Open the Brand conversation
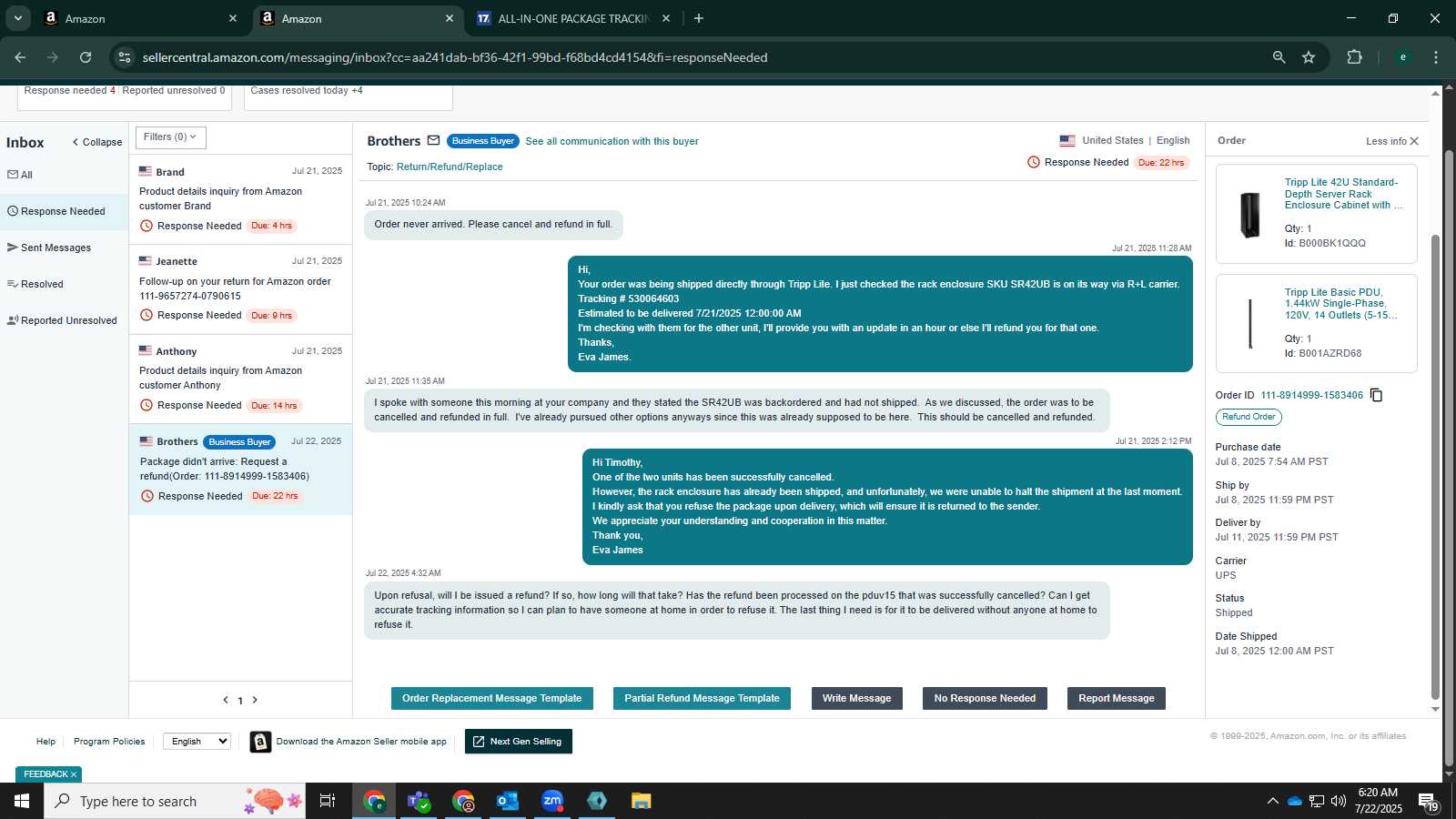 pyautogui.click(x=240, y=199)
